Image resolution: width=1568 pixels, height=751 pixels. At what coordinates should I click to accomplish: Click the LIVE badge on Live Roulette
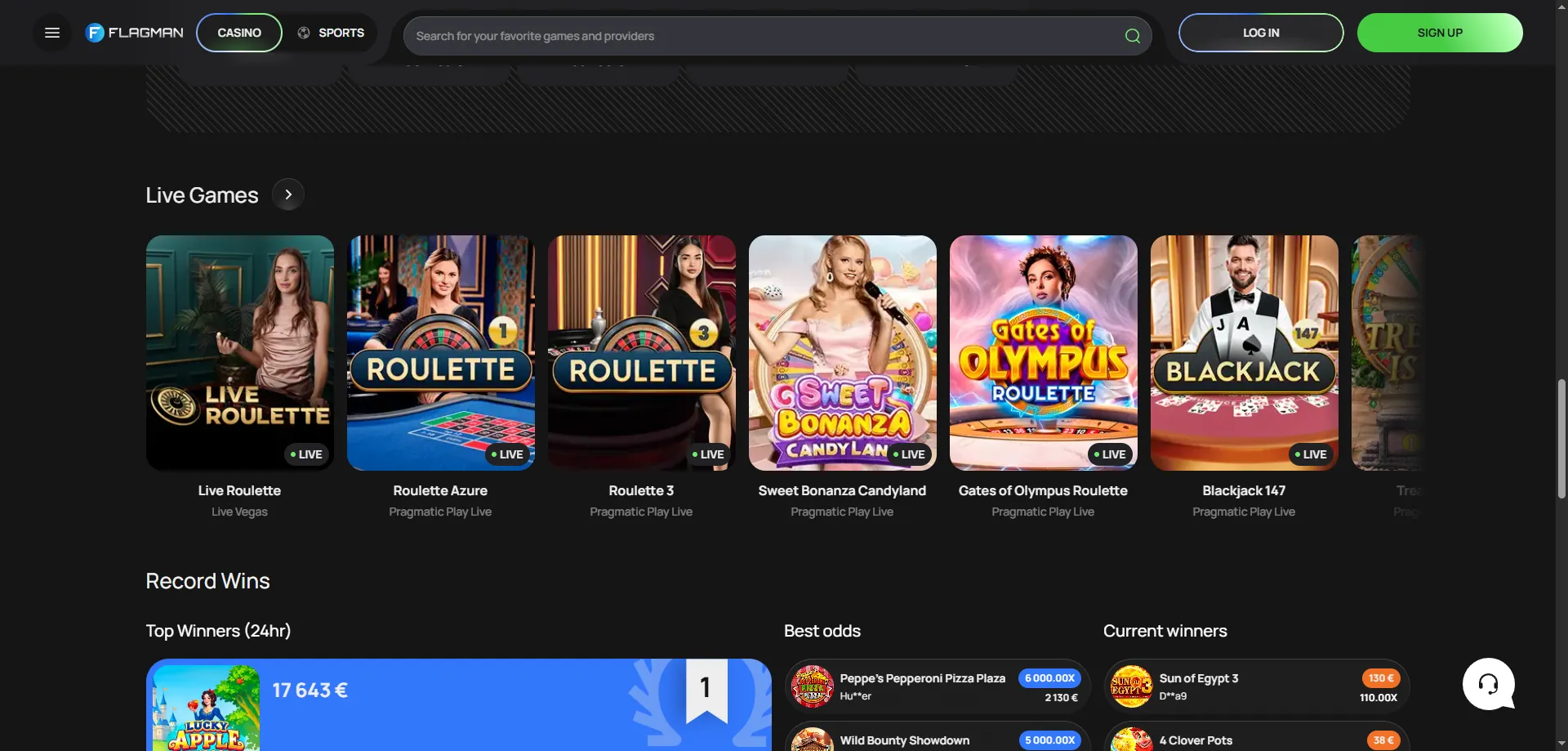pyautogui.click(x=307, y=454)
